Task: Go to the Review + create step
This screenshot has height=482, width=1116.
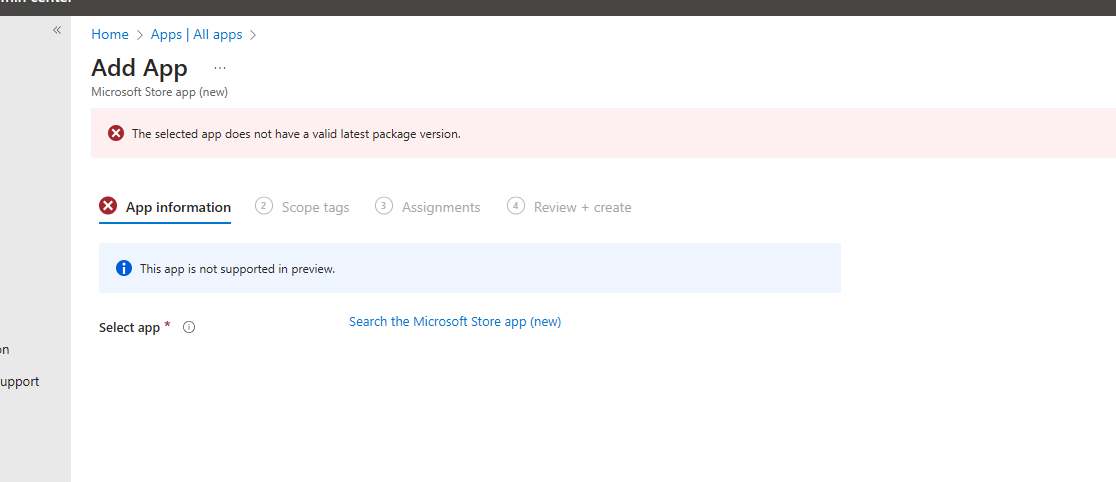Action: pyautogui.click(x=569, y=207)
